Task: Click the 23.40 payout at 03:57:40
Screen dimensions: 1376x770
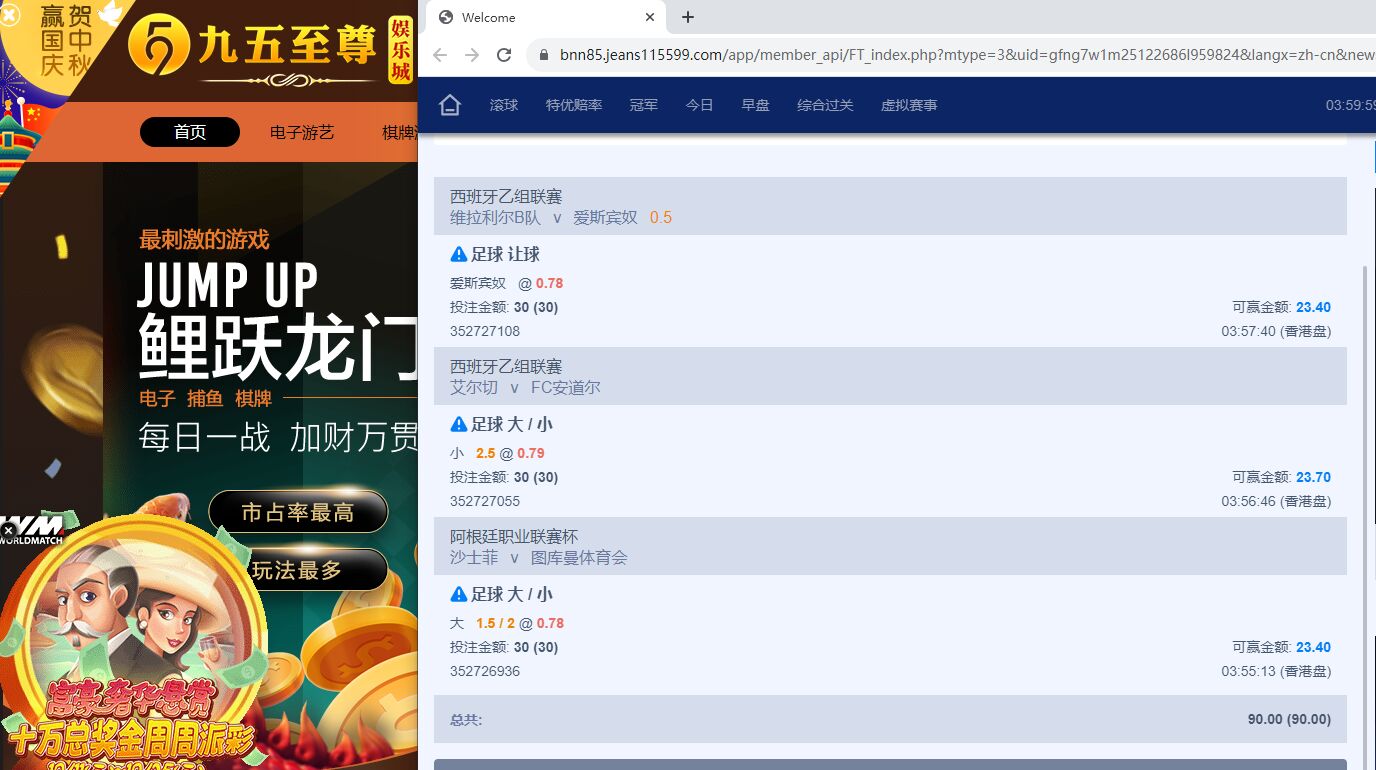Action: 1313,307
